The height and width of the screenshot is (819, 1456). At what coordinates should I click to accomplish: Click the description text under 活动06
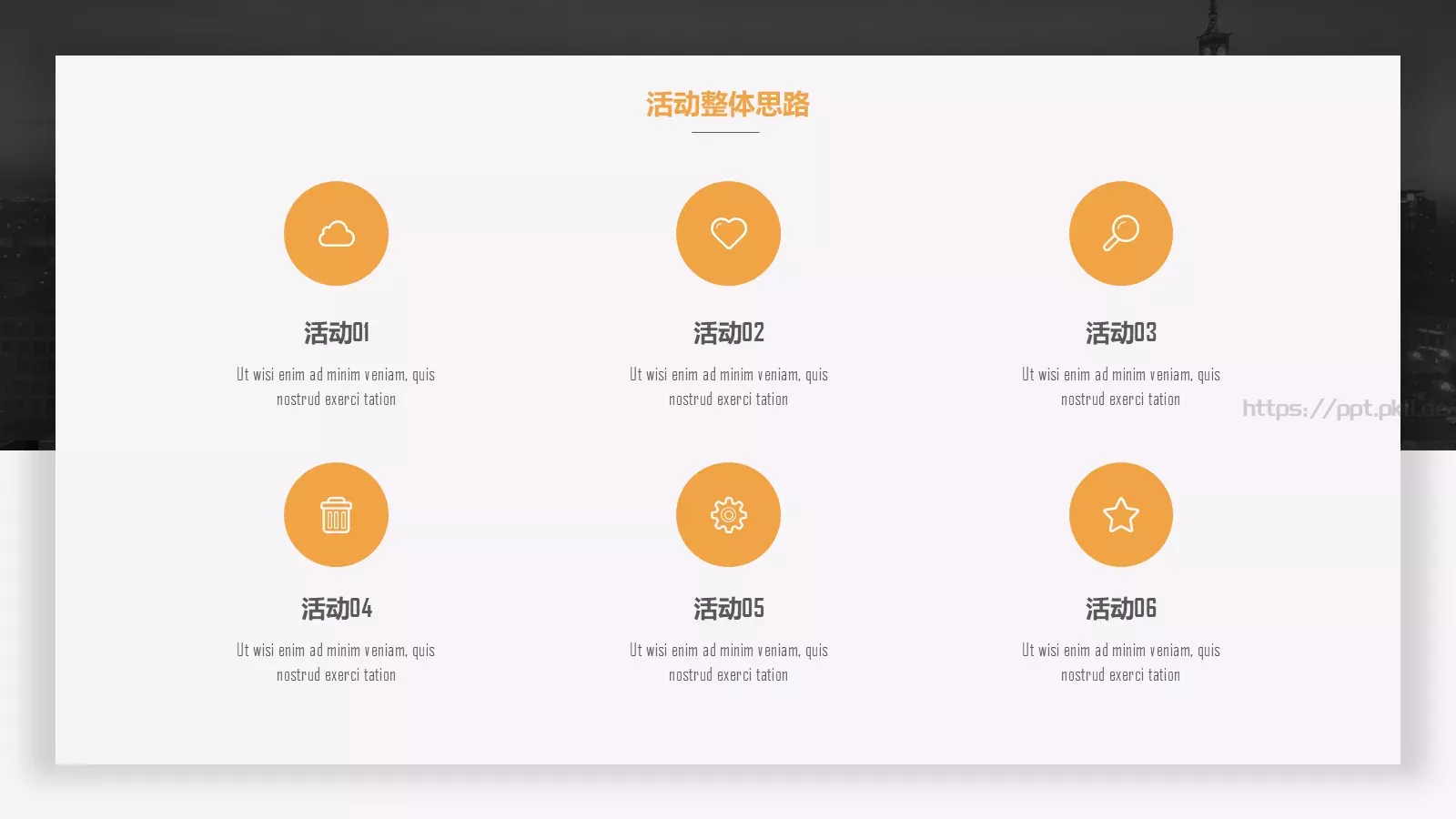(1120, 662)
